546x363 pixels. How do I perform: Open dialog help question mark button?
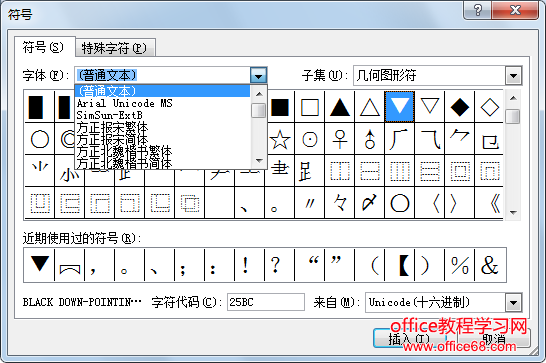coord(478,10)
